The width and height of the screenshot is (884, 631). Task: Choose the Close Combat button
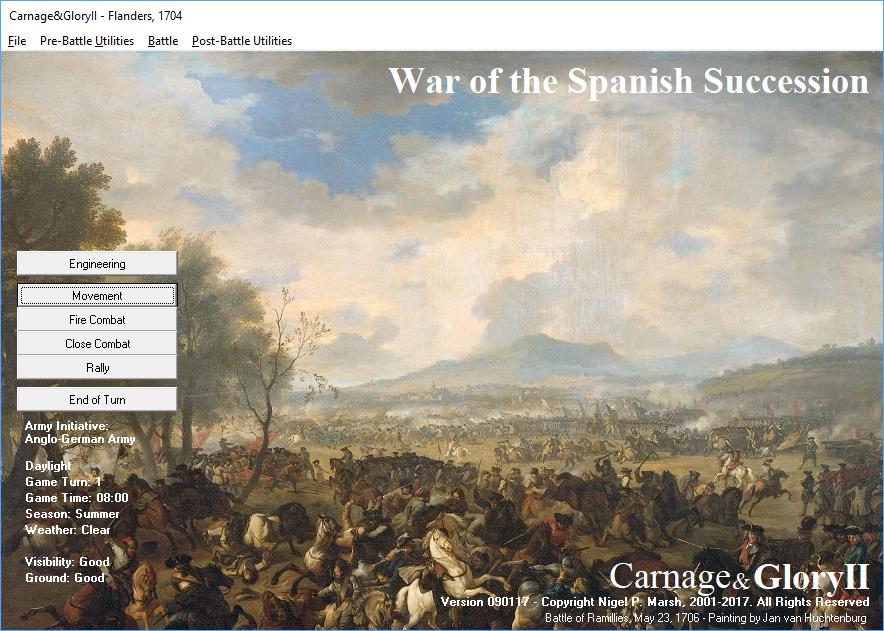[x=97, y=344]
